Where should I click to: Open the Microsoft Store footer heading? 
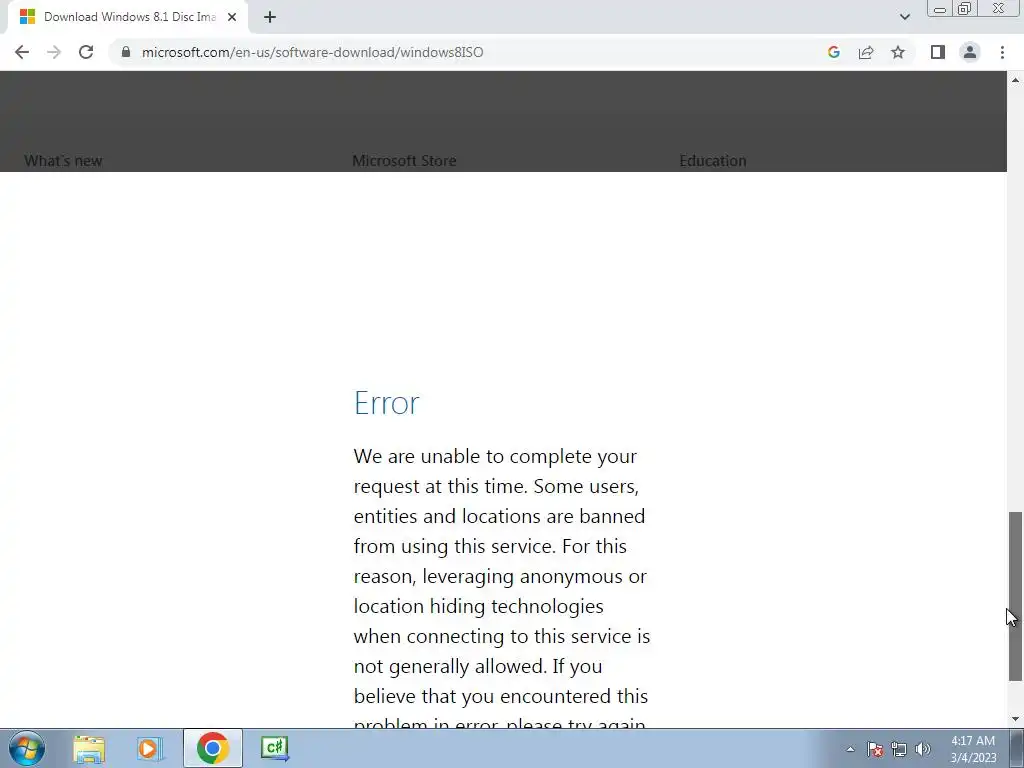coord(404,161)
